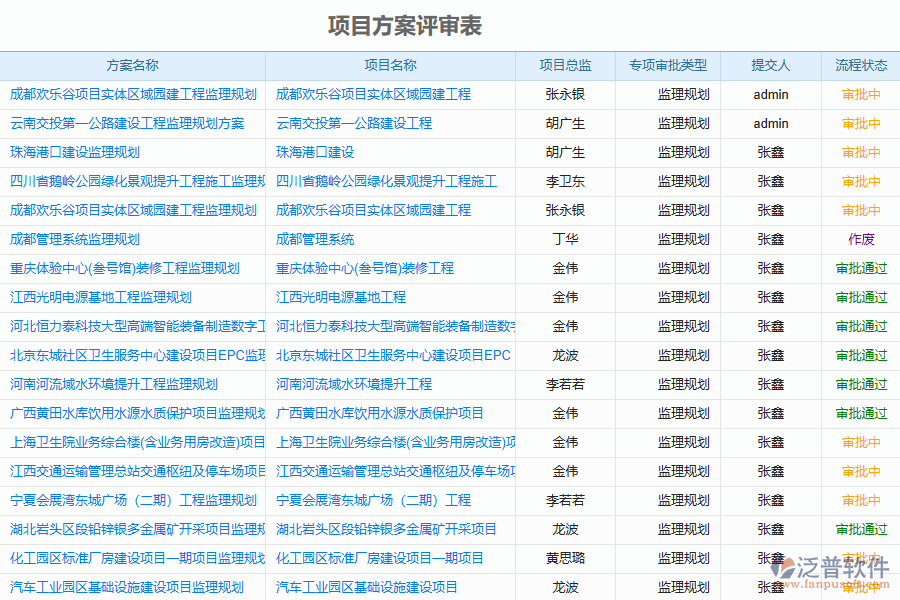Open project 重庆体验中心(叁号馆)装修工程
This screenshot has width=900, height=600.
365,268
